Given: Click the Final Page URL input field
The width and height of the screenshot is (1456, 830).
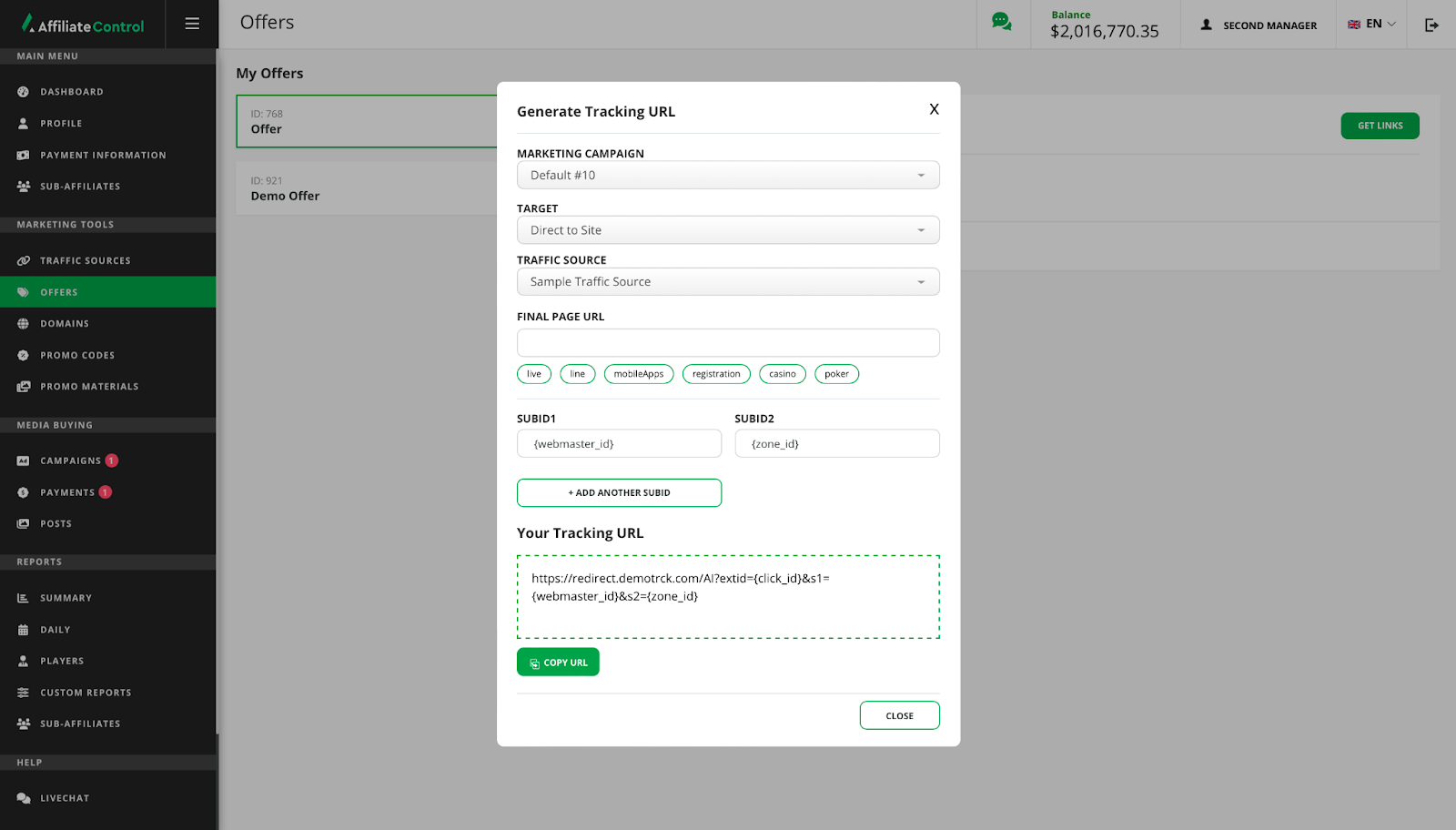Looking at the screenshot, I should [728, 343].
